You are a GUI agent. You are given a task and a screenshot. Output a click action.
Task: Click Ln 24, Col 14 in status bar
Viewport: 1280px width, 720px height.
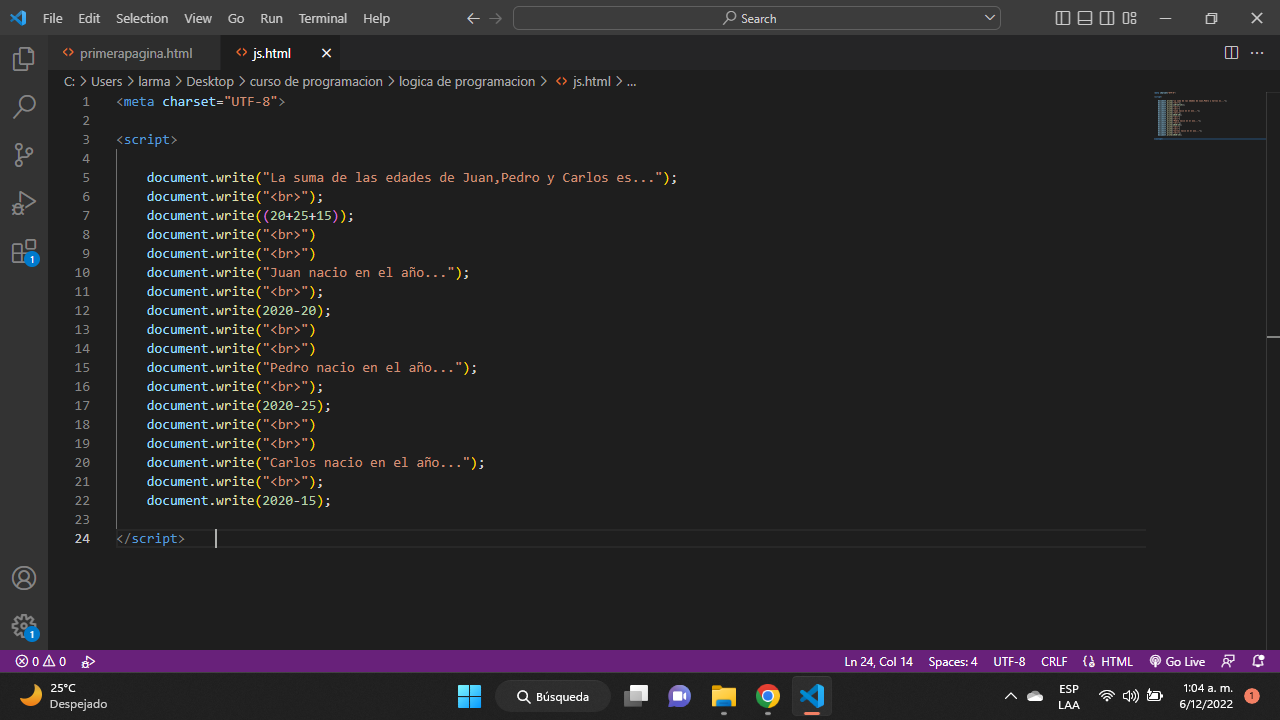[879, 661]
